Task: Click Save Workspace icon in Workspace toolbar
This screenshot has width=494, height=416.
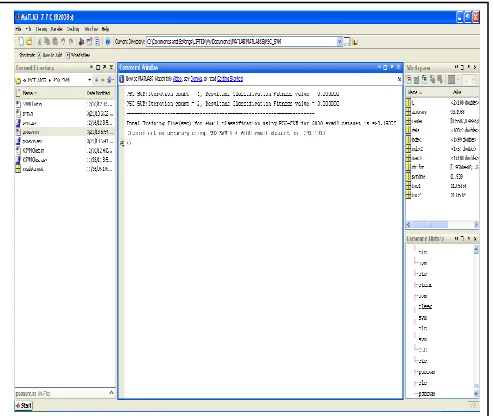Action: pyautogui.click(x=432, y=79)
